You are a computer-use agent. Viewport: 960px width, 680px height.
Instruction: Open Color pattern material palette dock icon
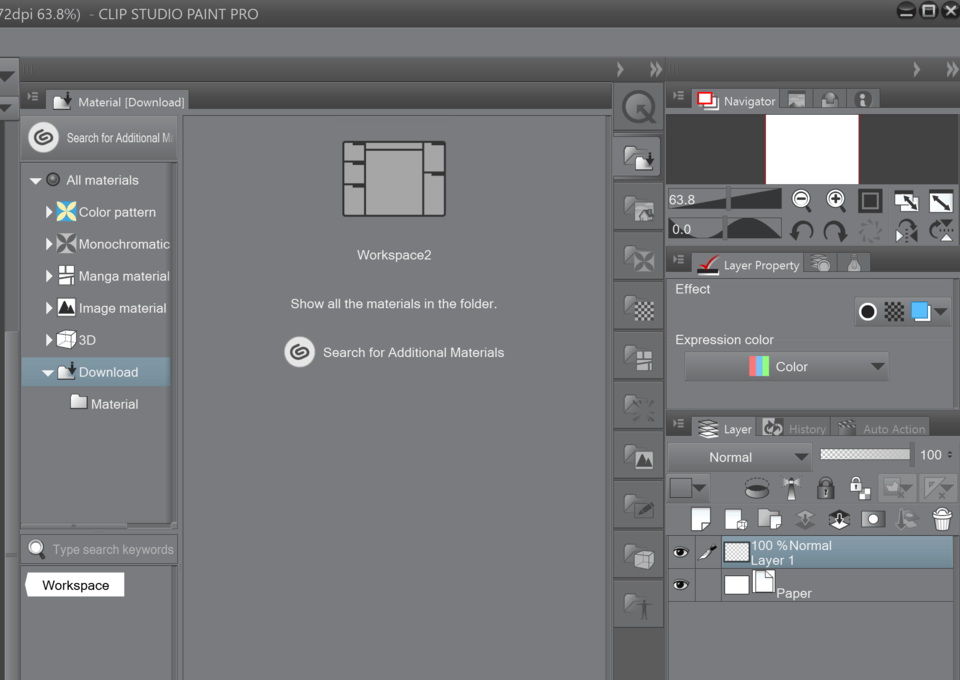click(x=639, y=208)
